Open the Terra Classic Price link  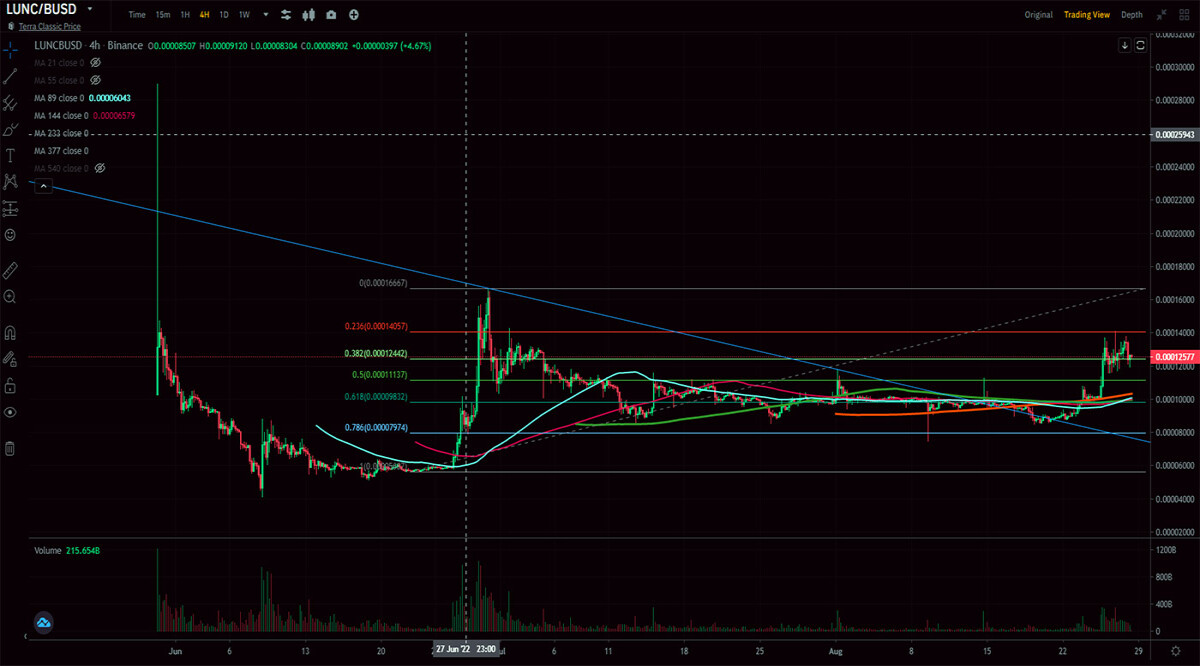point(50,26)
